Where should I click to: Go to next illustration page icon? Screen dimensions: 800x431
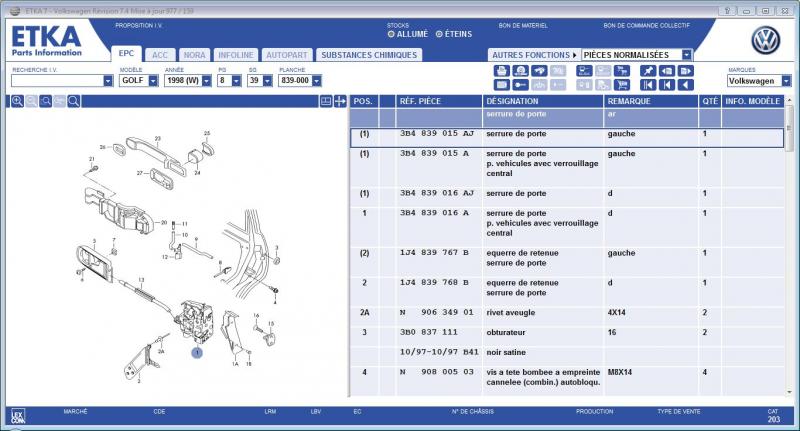coord(686,70)
